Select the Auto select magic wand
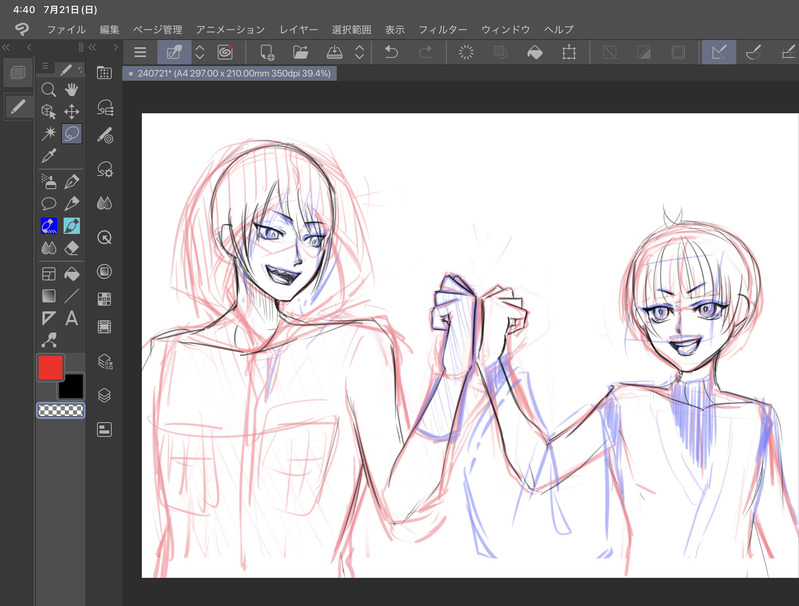 (49, 134)
